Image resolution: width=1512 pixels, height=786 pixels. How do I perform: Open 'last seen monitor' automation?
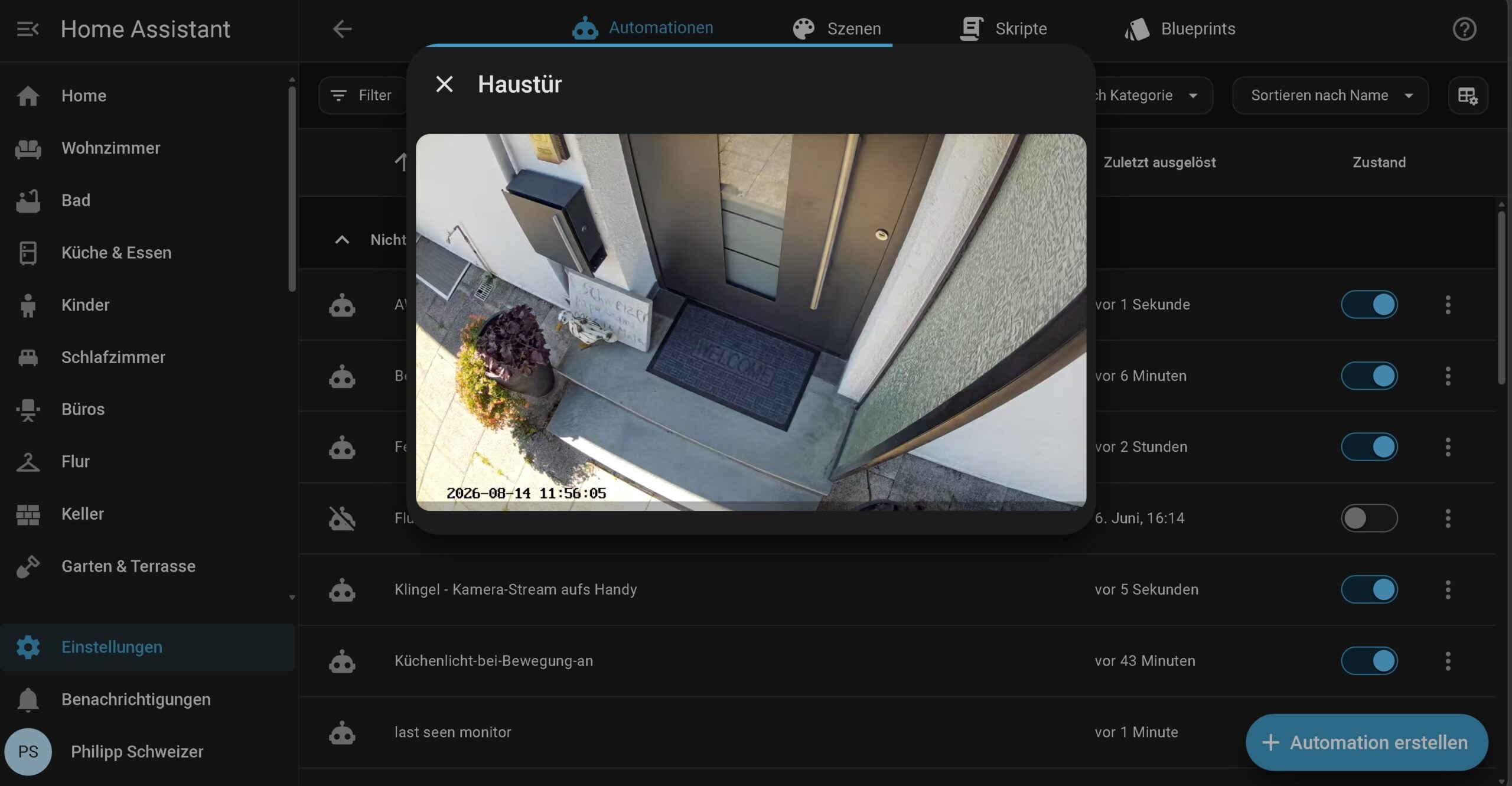(x=453, y=733)
